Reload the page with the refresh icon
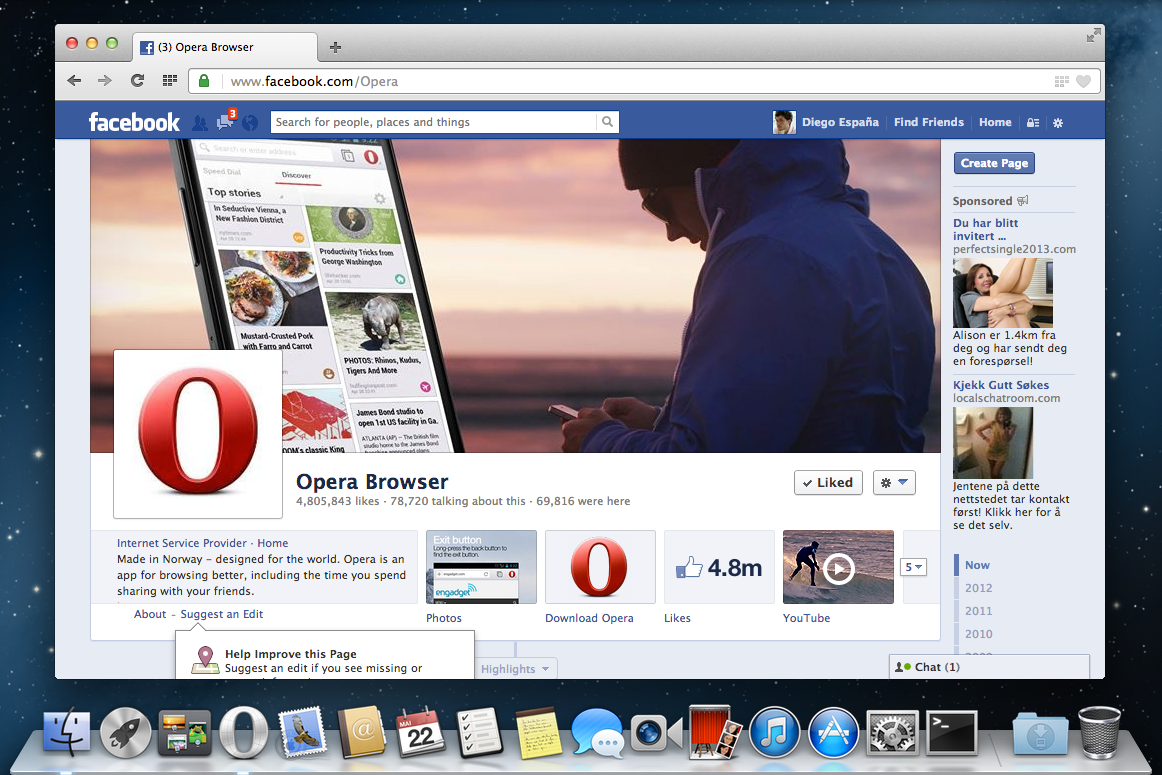Viewport: 1162px width, 775px height. (137, 81)
